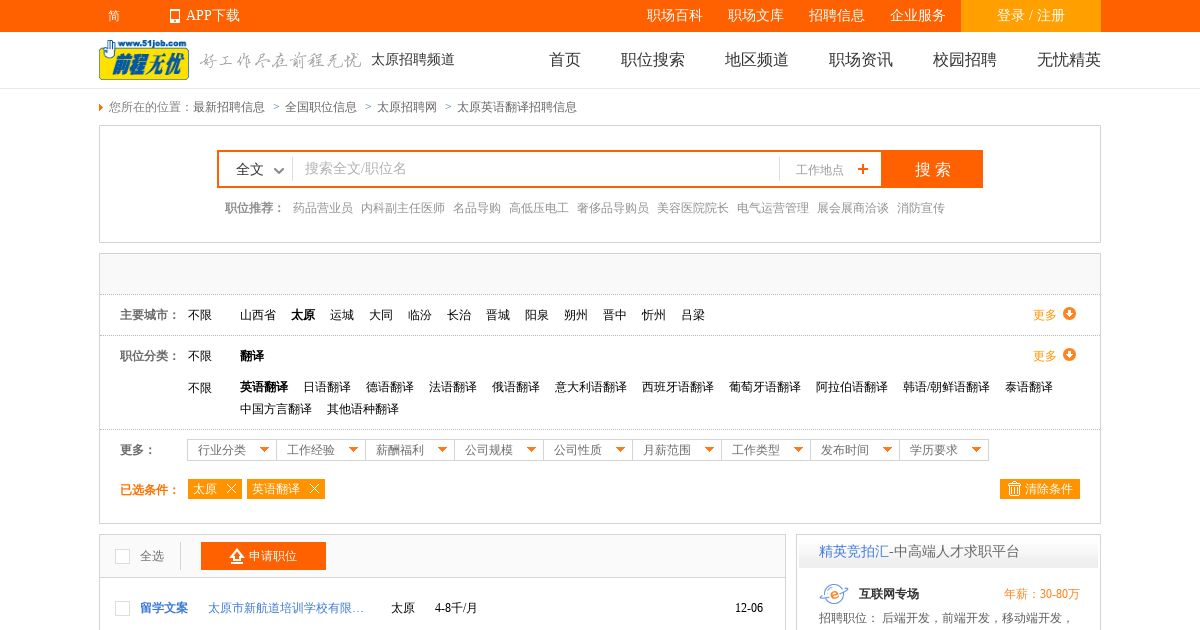Expand the 学历要求 filter dropdown
Screen dimensions: 1200x630
tap(944, 450)
